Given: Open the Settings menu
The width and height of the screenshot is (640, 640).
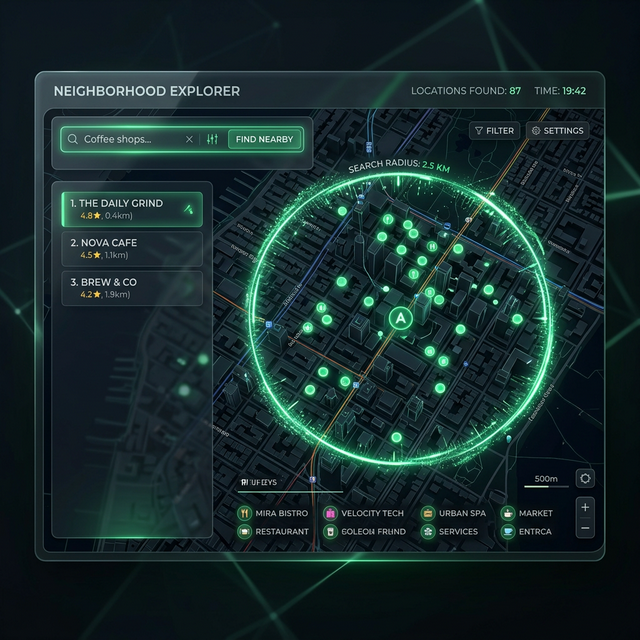Looking at the screenshot, I should click(x=557, y=130).
